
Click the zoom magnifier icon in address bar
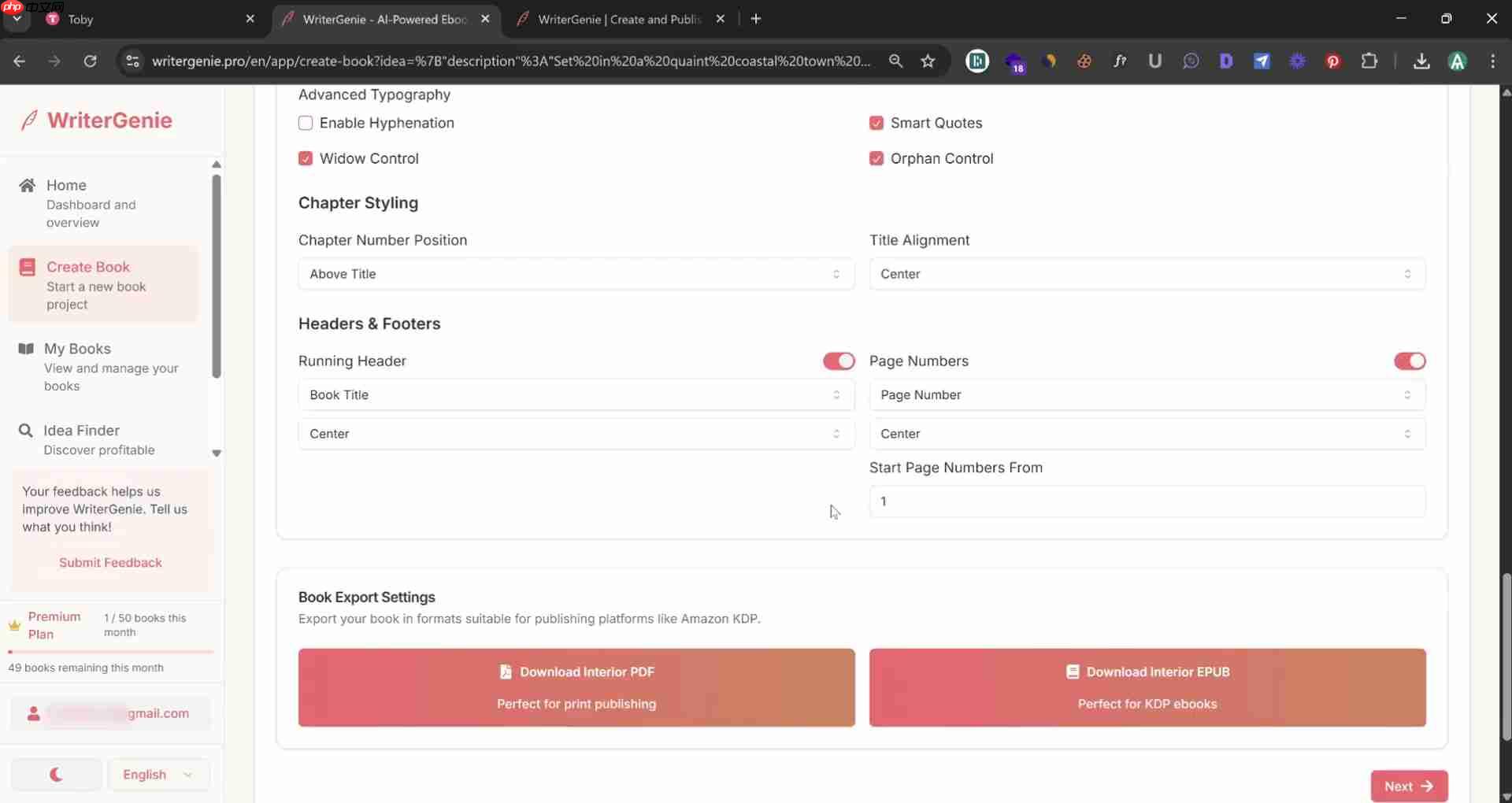895,61
